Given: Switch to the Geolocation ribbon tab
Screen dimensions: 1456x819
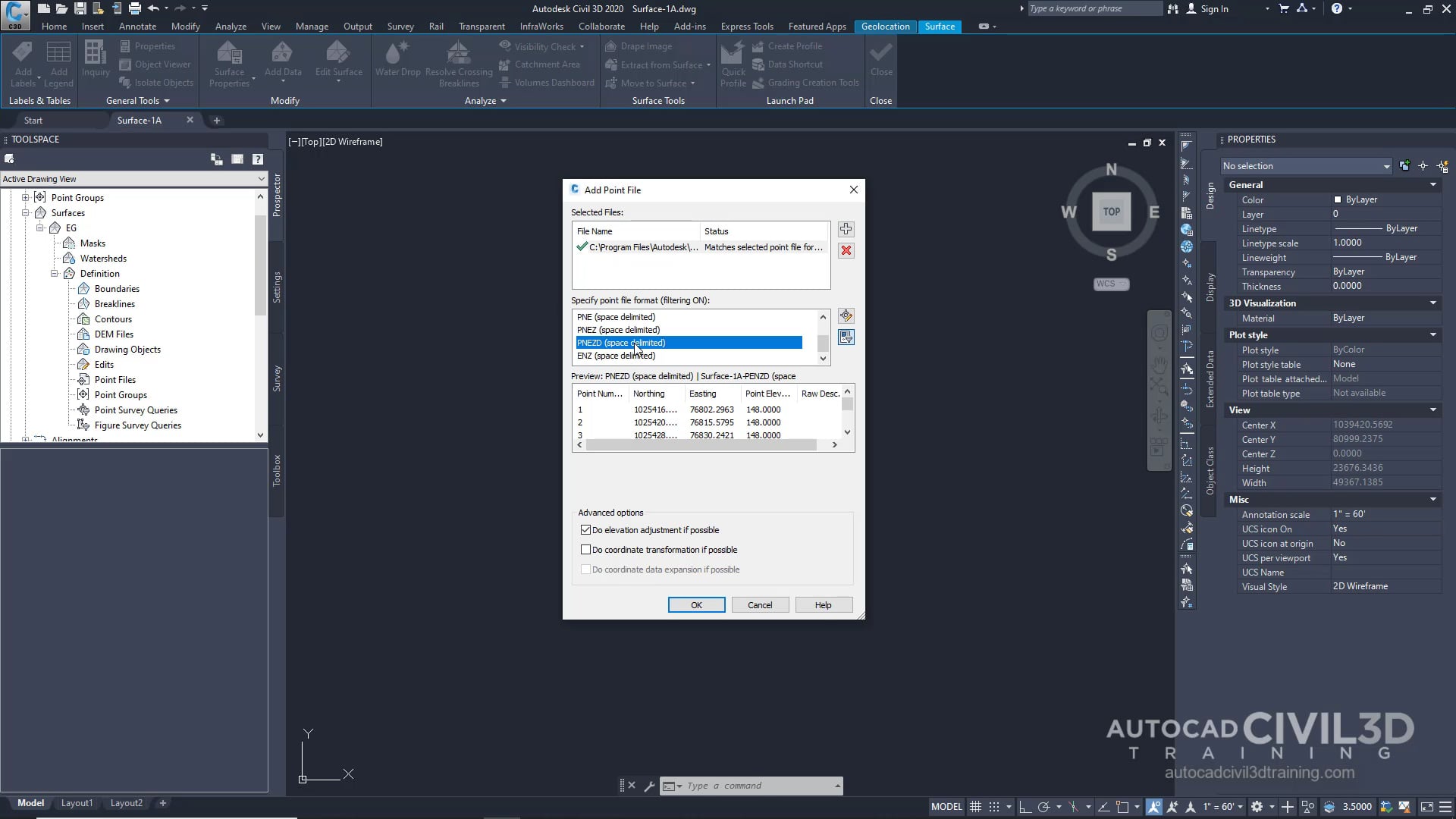Looking at the screenshot, I should pos(885,26).
